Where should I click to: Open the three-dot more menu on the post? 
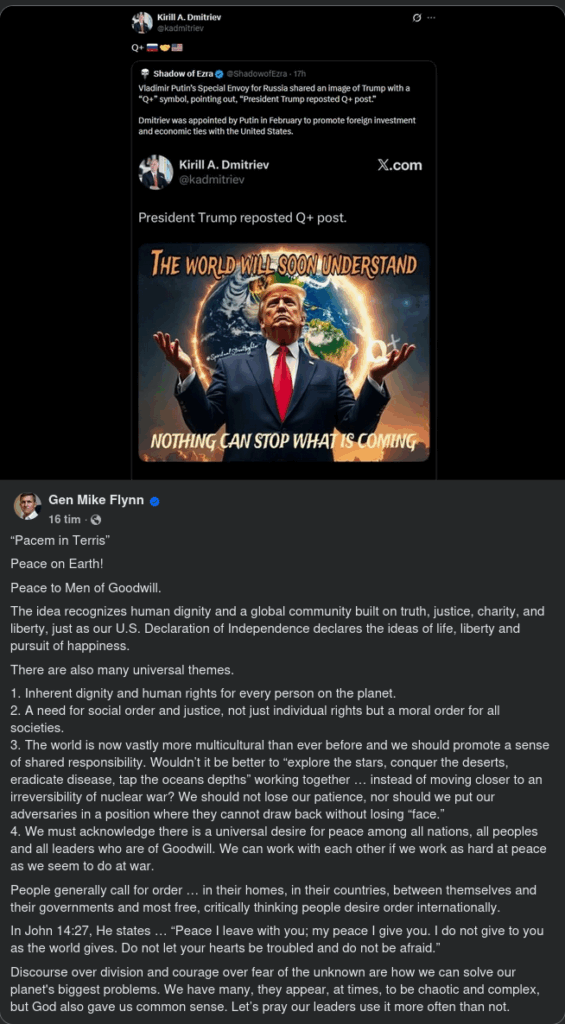pyautogui.click(x=431, y=18)
